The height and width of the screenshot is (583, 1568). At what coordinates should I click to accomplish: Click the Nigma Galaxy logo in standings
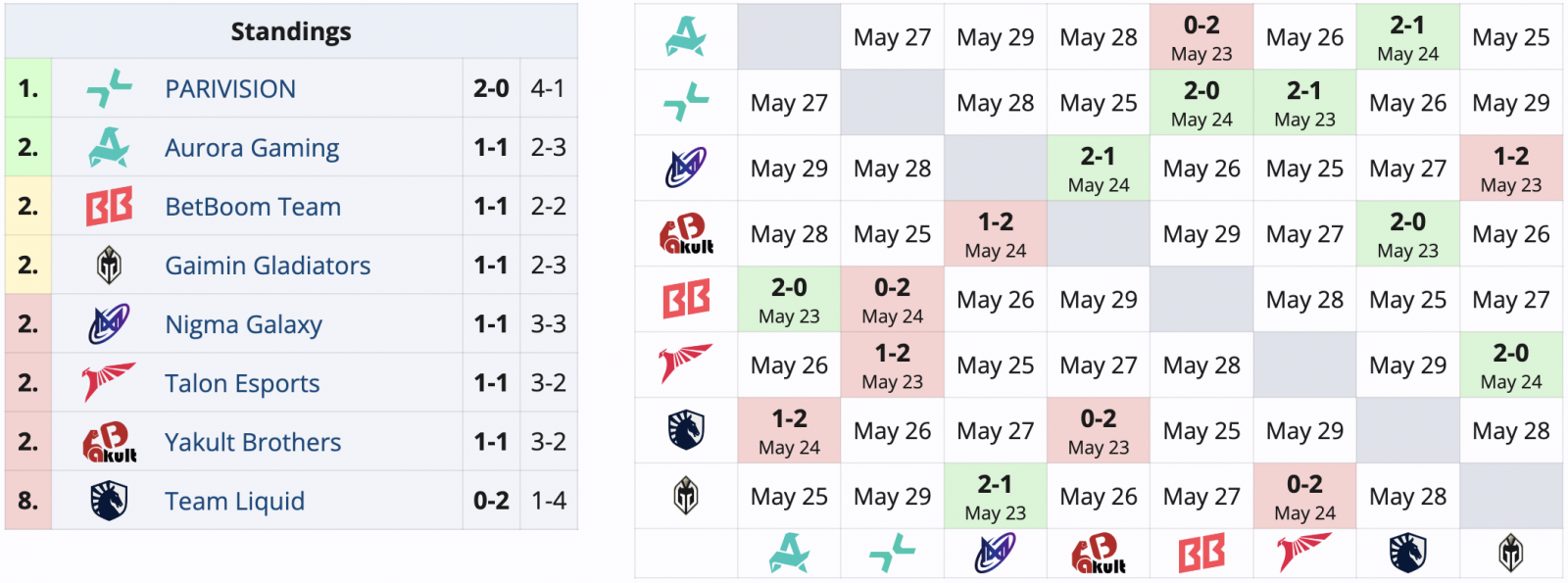pos(109,323)
